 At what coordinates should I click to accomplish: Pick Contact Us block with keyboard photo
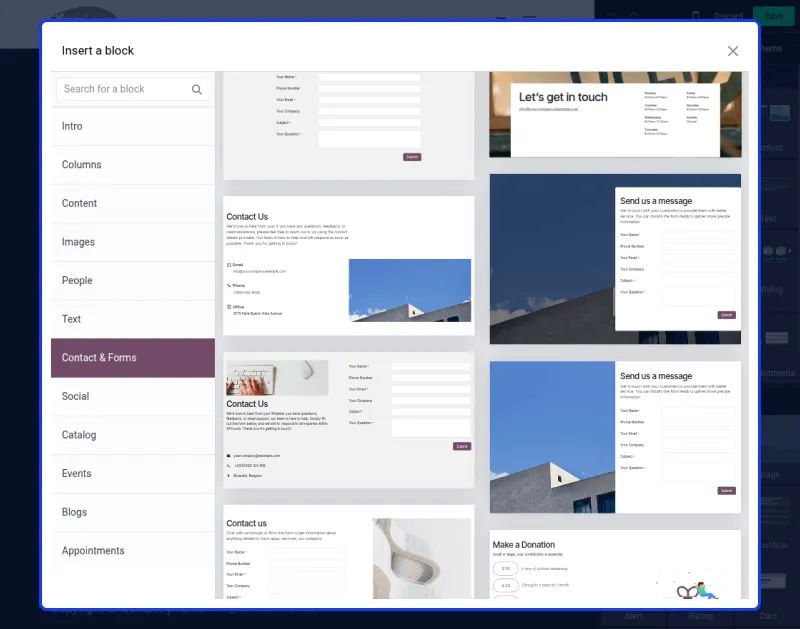point(348,420)
